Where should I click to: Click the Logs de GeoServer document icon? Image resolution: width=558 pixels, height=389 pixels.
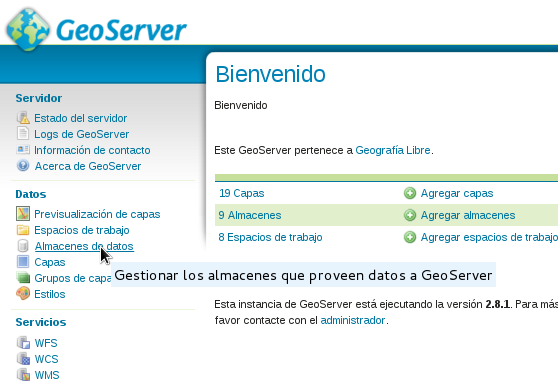pos(23,134)
